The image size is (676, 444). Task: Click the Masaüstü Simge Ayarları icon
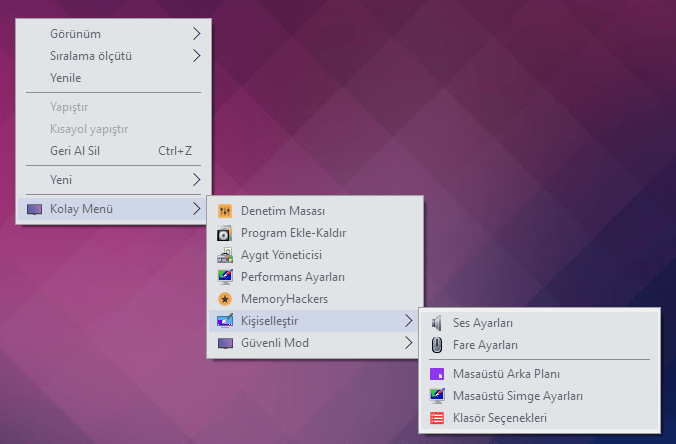(x=437, y=396)
